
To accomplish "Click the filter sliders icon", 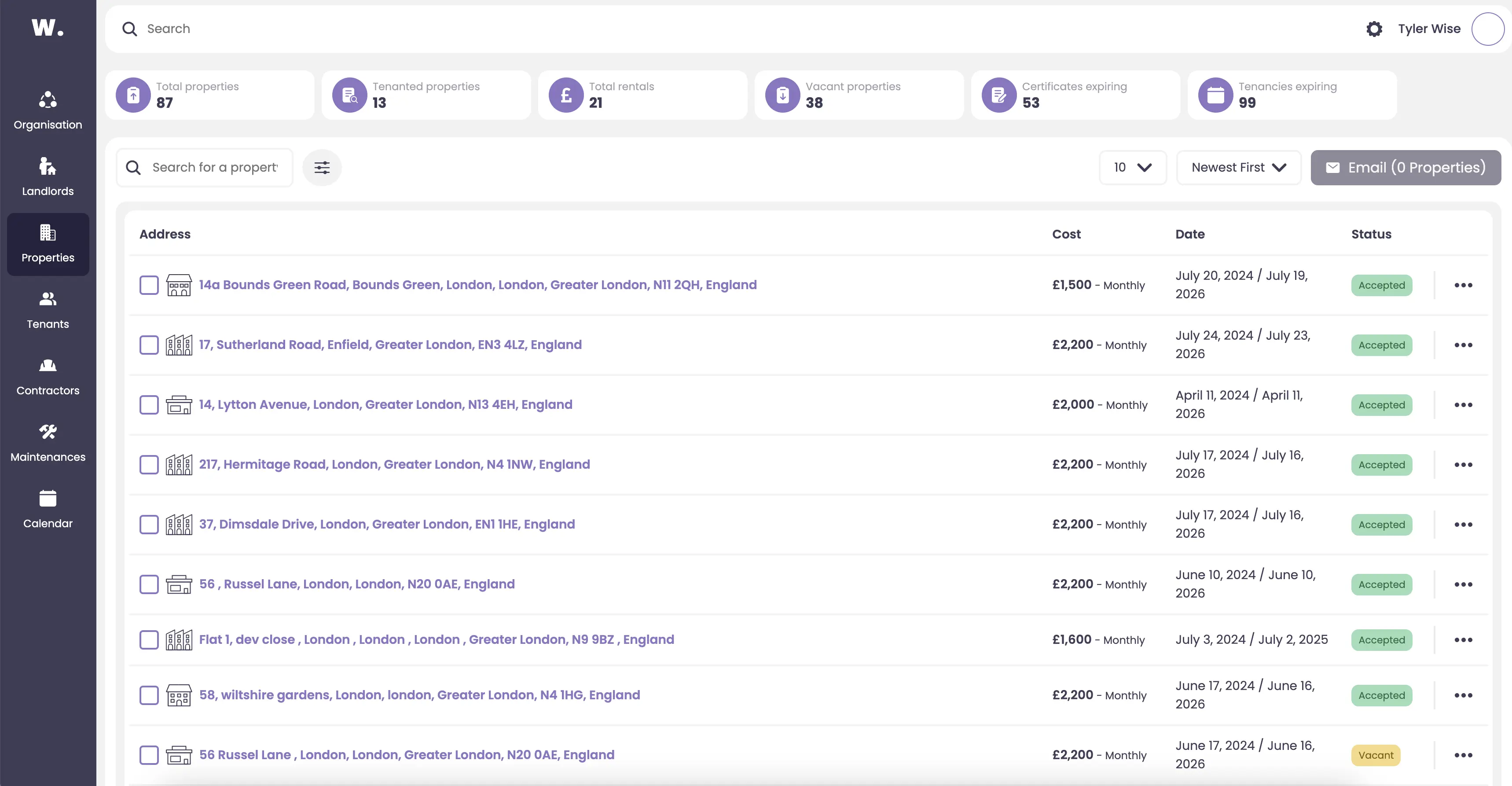I will [322, 168].
